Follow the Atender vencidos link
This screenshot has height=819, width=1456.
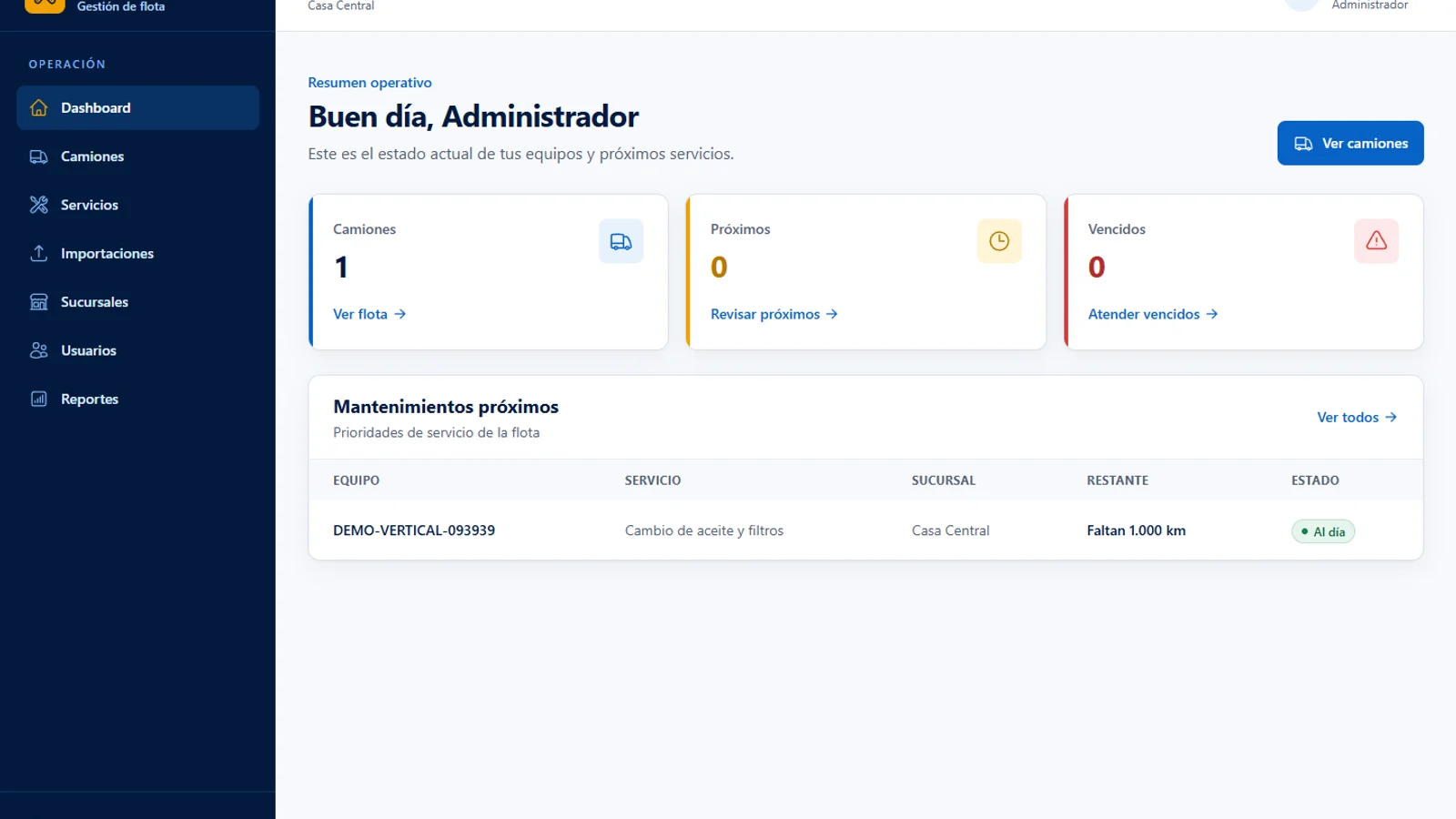1153,314
